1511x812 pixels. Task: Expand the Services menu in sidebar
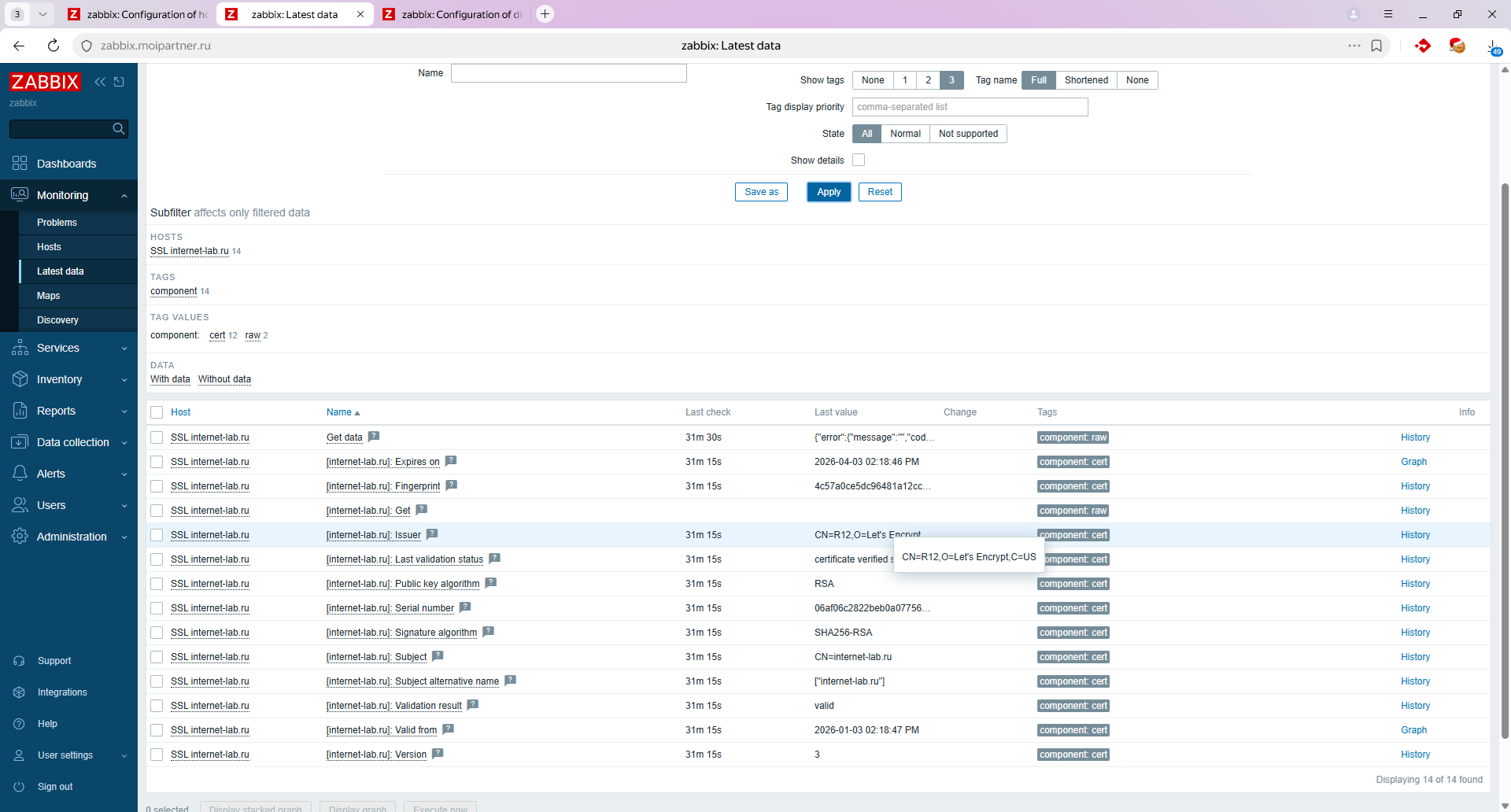(68, 348)
